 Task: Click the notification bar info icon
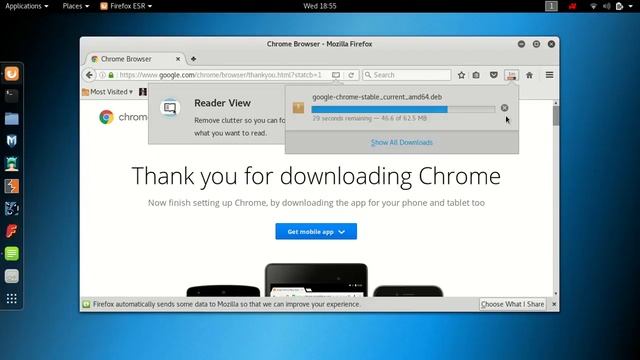click(86, 304)
